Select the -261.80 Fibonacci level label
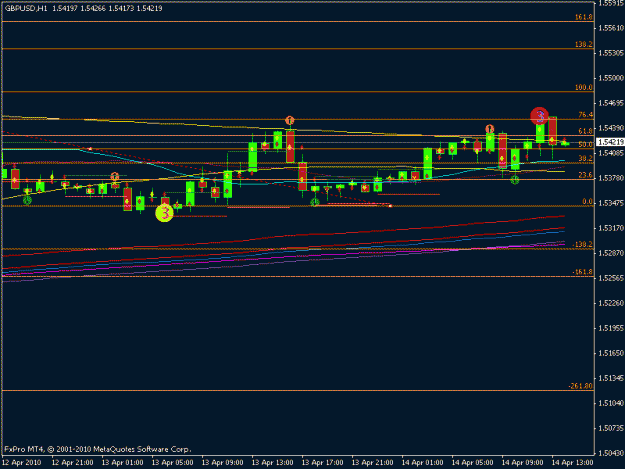The image size is (625, 469). (x=580, y=386)
